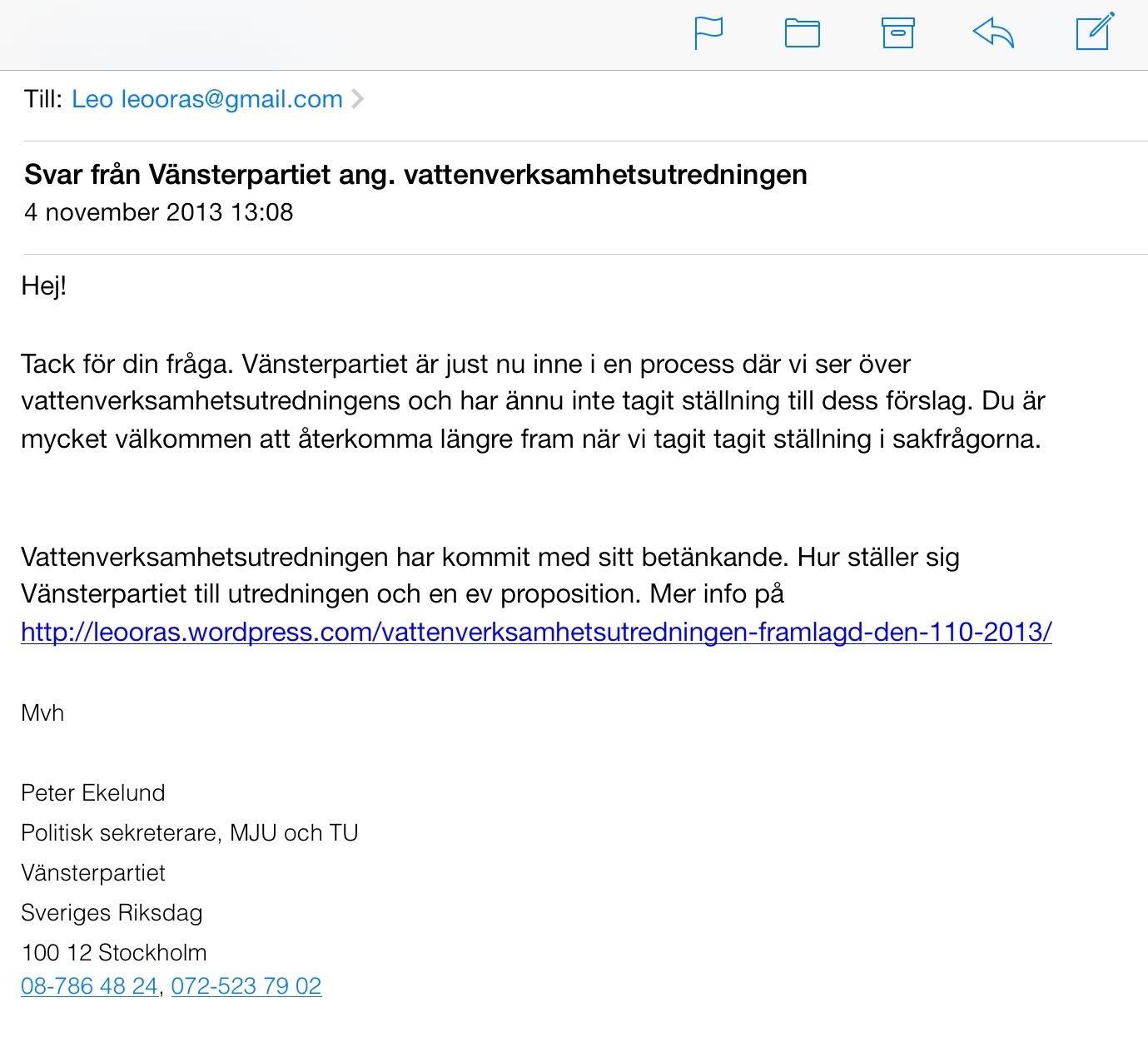Flag this email with the flag icon

(708, 33)
